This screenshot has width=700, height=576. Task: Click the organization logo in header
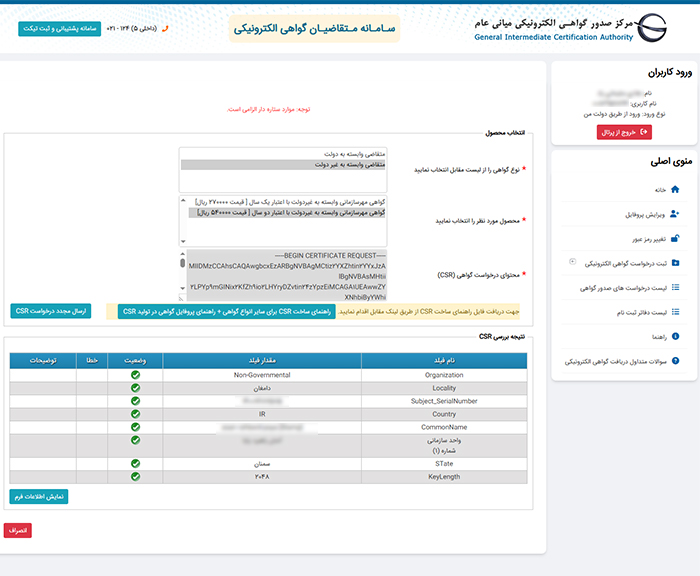point(651,28)
